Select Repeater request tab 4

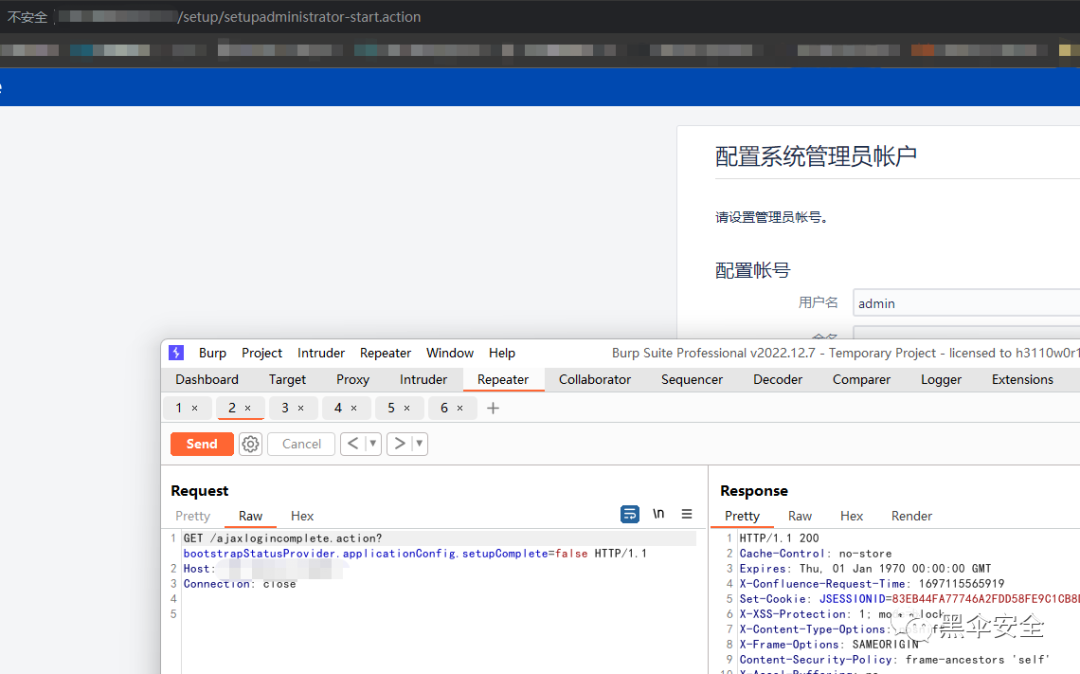(338, 408)
